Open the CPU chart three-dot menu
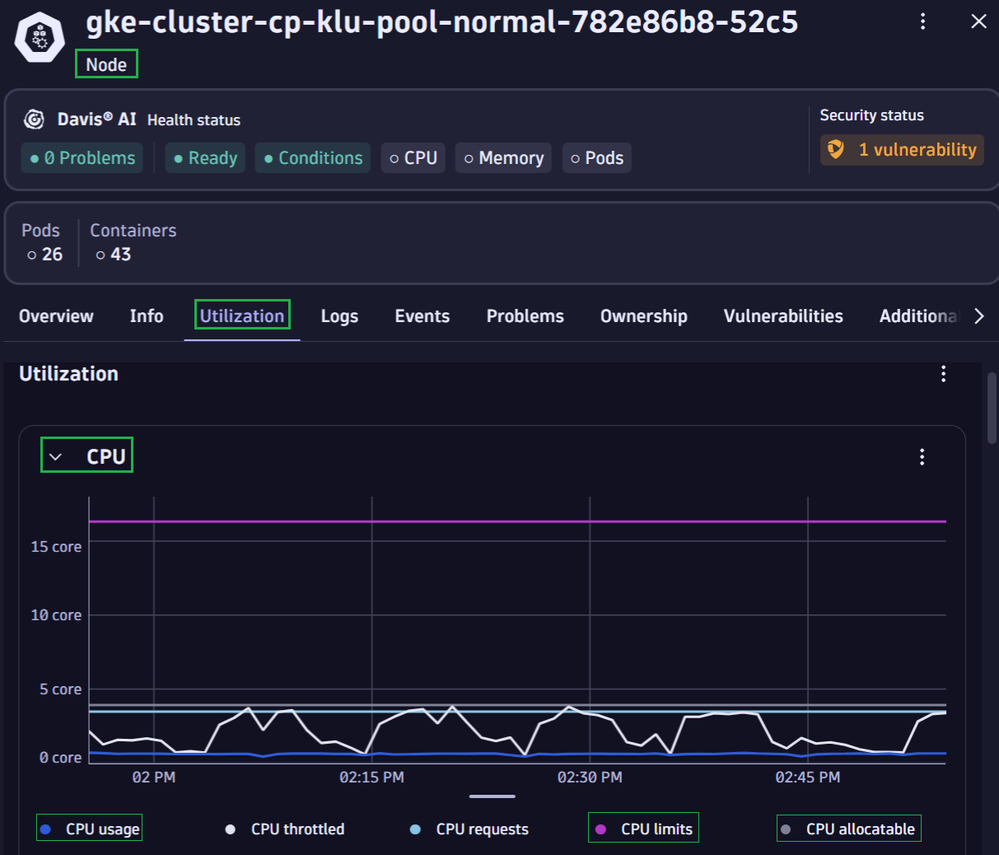This screenshot has width=999, height=855. (921, 457)
